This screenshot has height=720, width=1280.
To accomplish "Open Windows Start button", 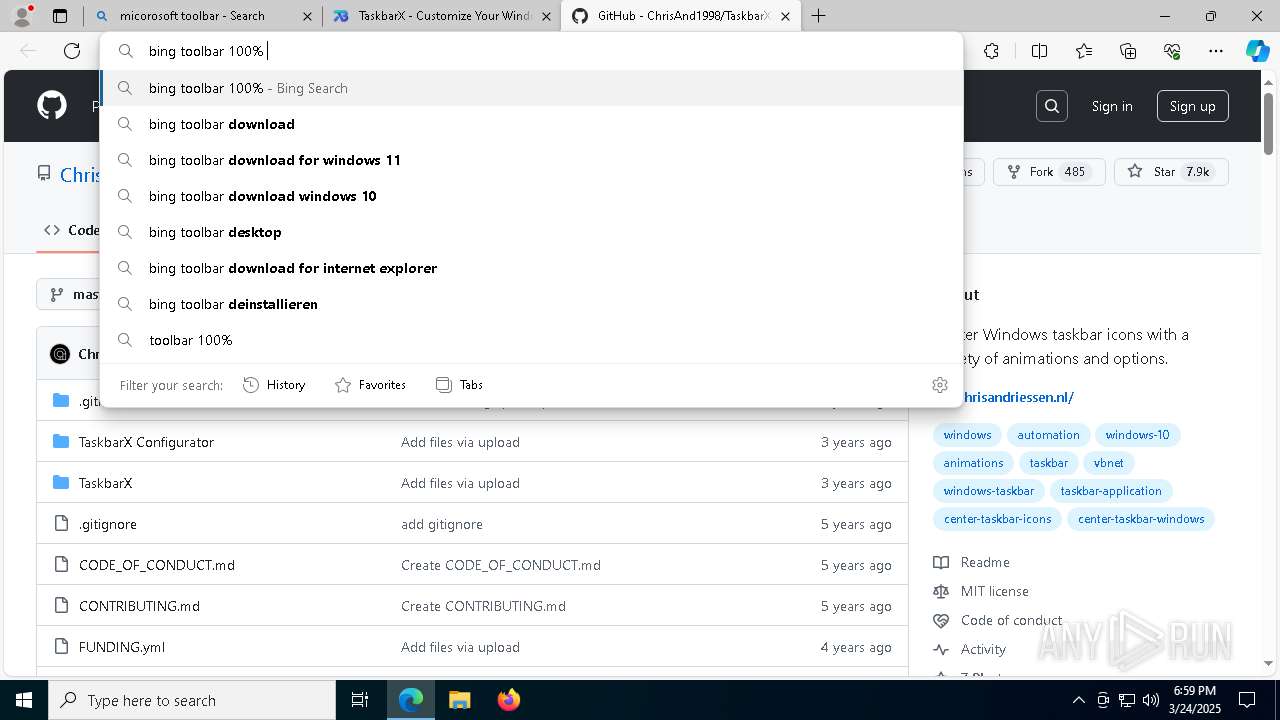I will pos(23,700).
